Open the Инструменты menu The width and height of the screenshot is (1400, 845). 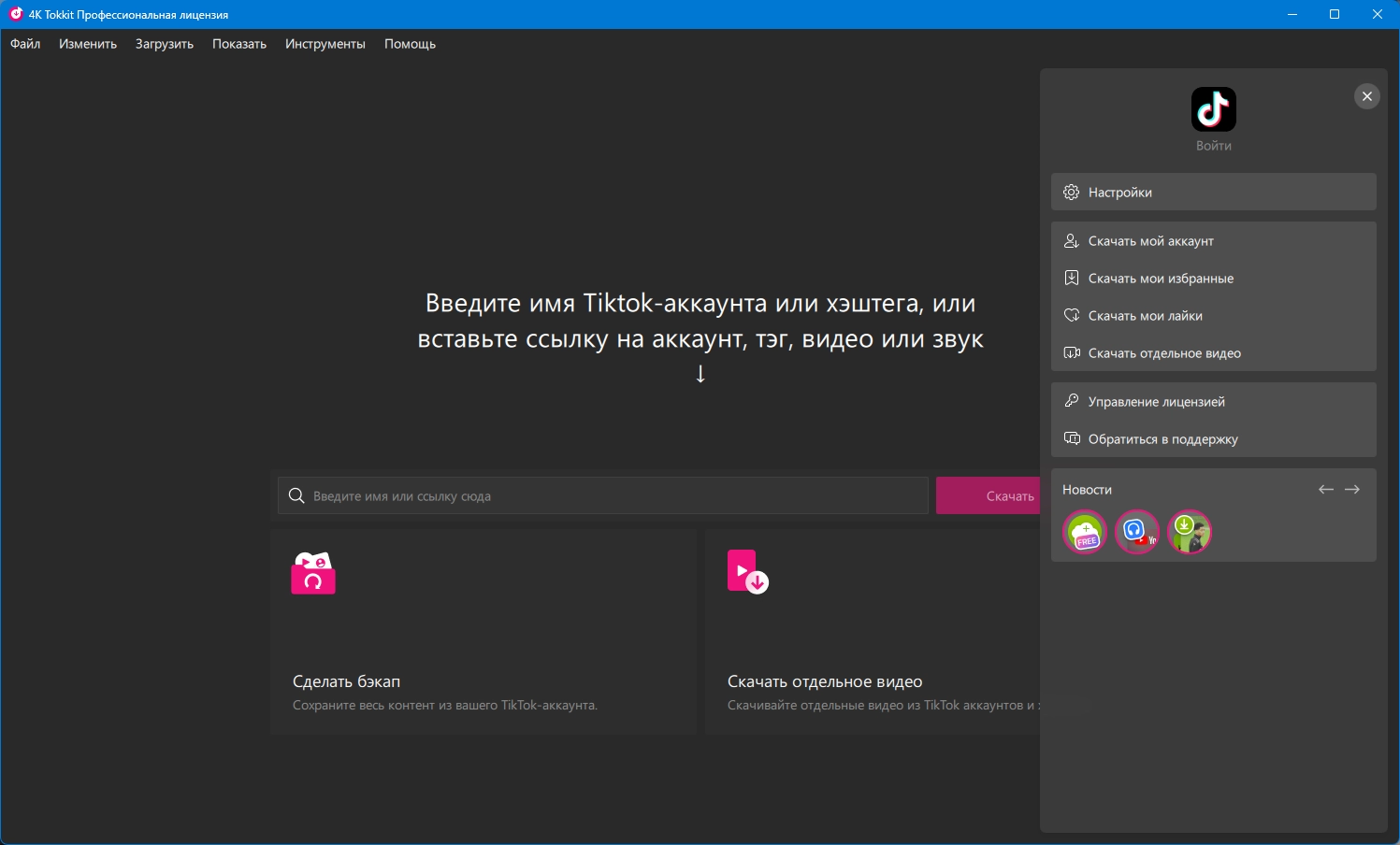coord(325,44)
